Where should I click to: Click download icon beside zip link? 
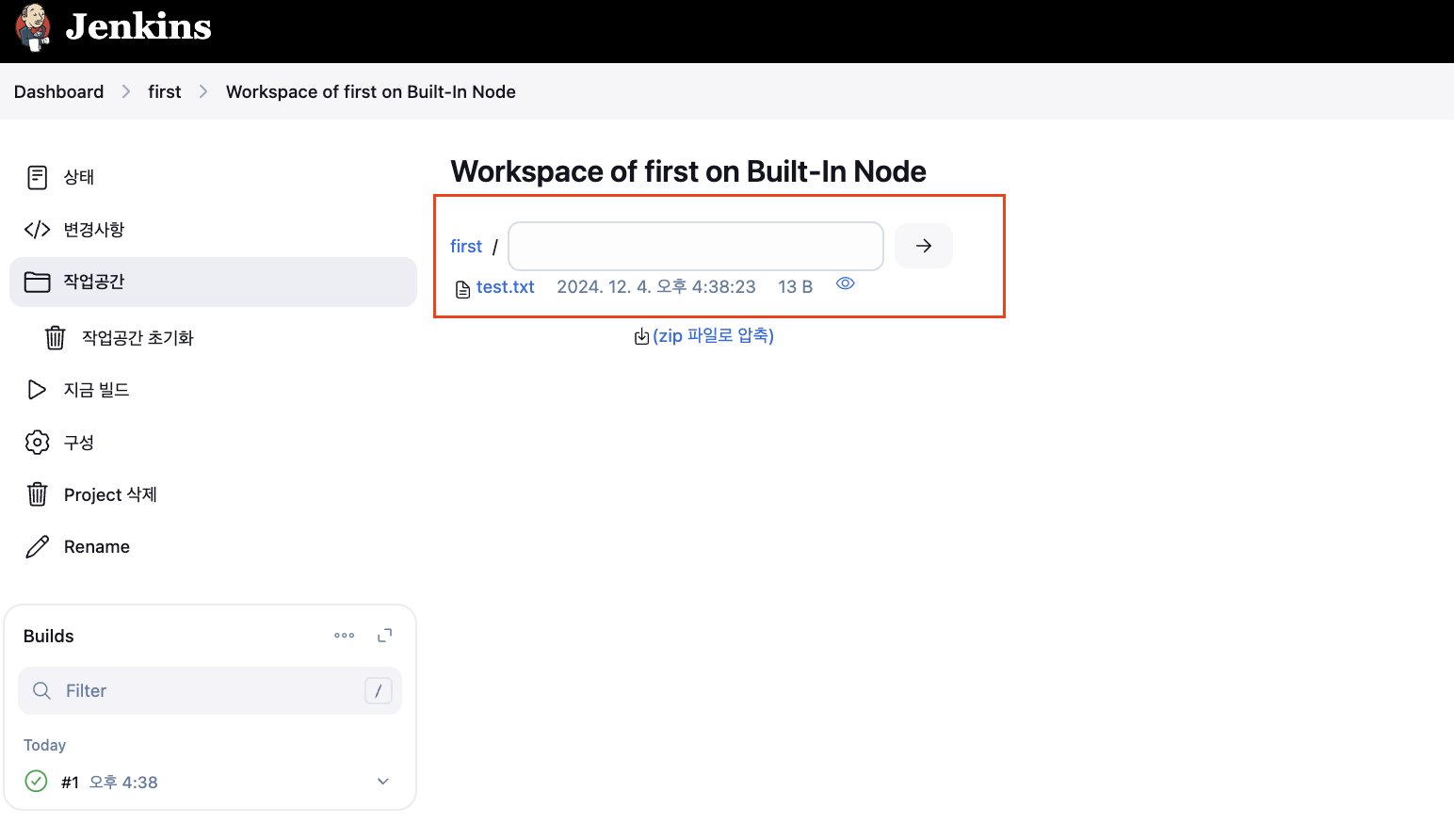tap(641, 336)
